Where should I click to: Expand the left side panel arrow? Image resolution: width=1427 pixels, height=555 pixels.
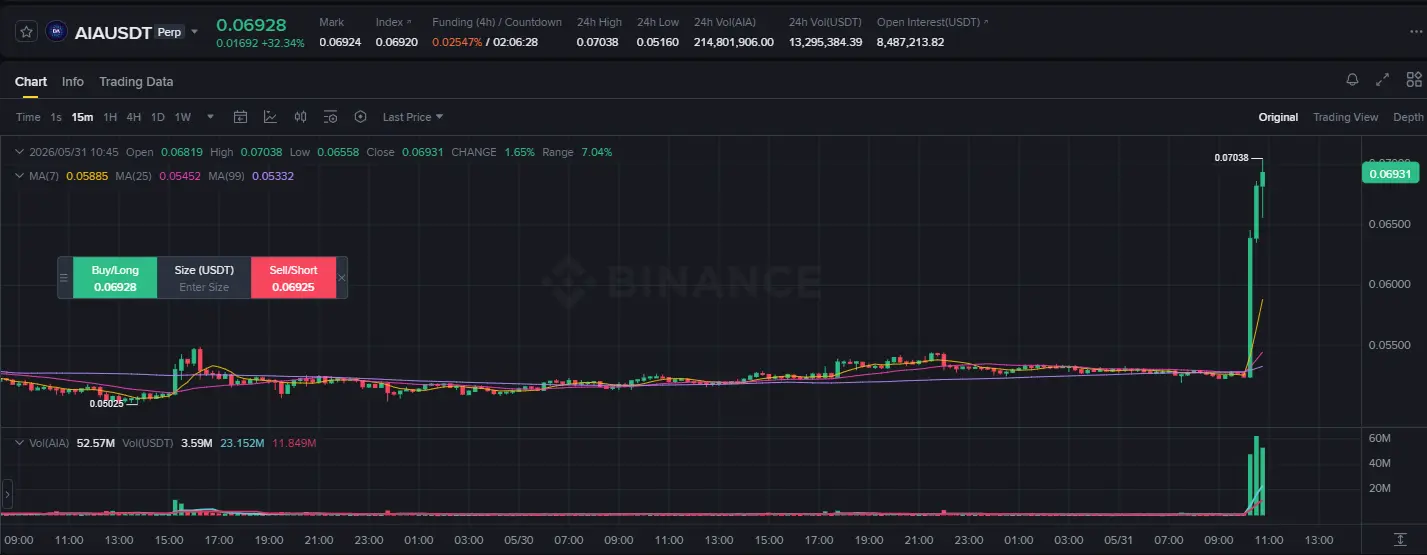tap(7, 493)
